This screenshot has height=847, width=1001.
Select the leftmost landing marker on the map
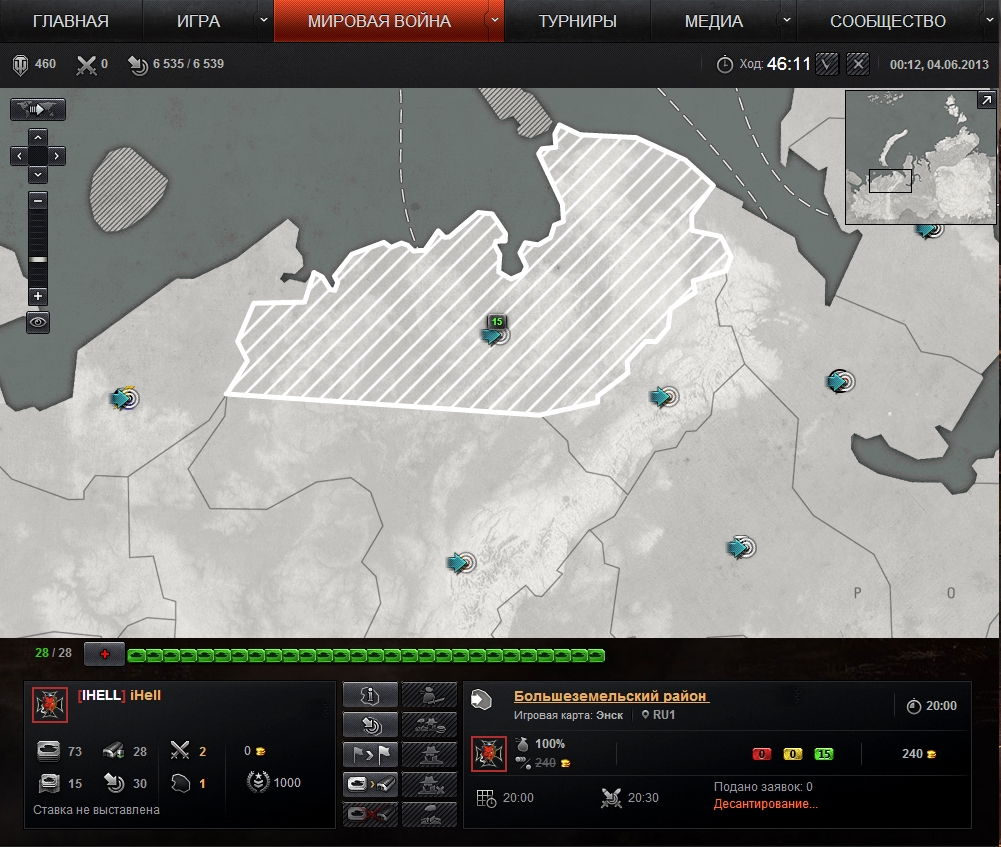(124, 398)
